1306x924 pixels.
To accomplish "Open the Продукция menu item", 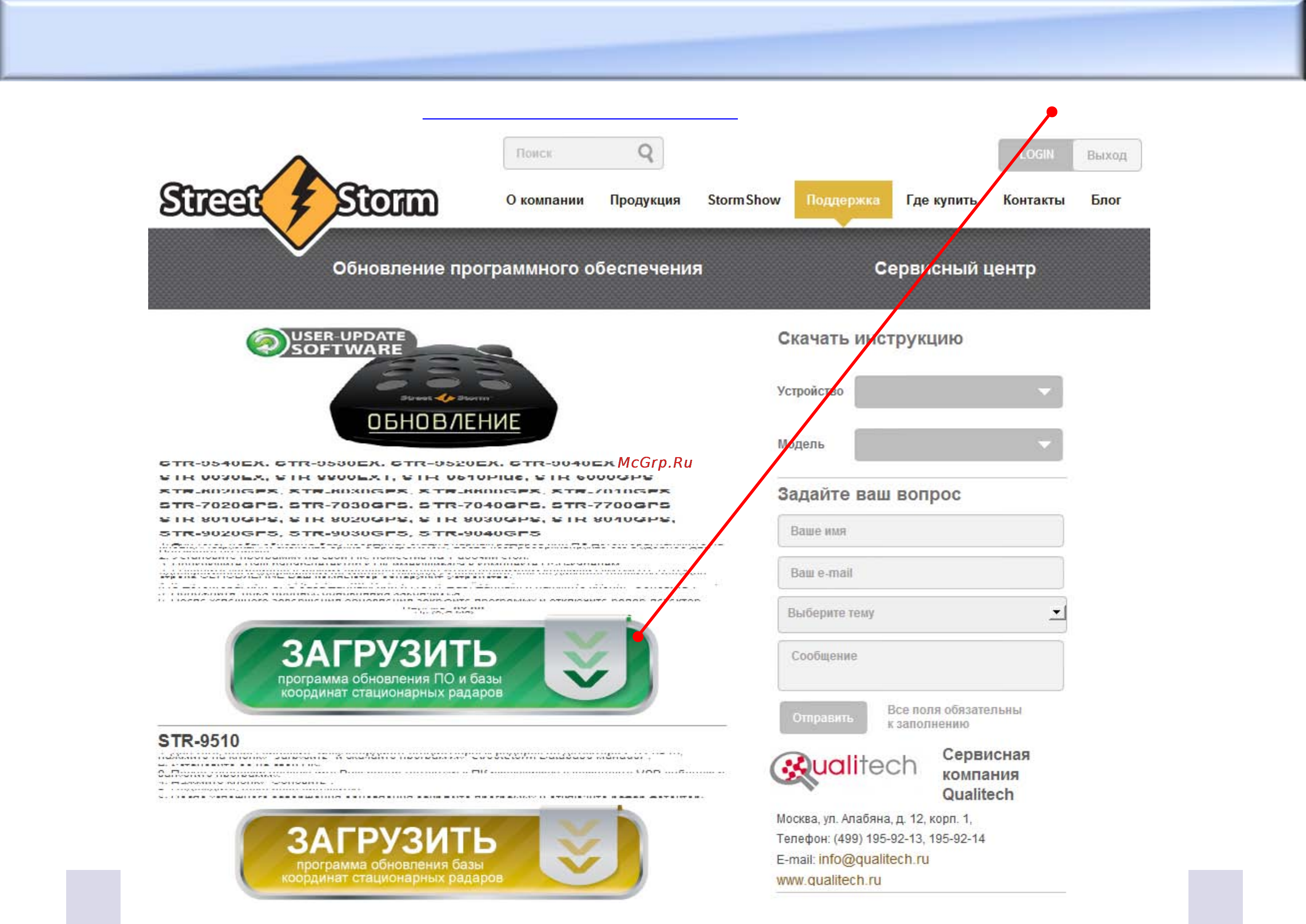I will click(645, 200).
